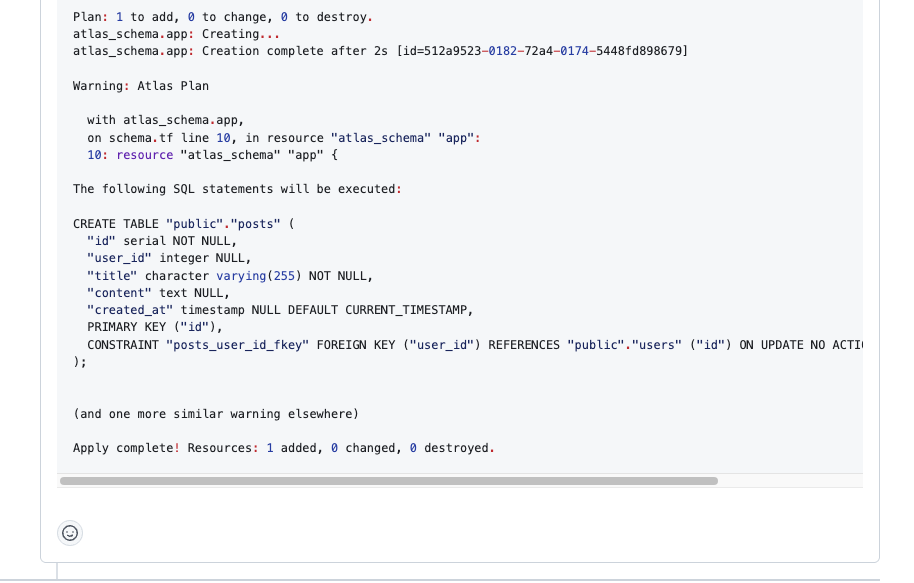Click the horizontal scrollbar below the code
The image size is (914, 583).
(x=388, y=481)
